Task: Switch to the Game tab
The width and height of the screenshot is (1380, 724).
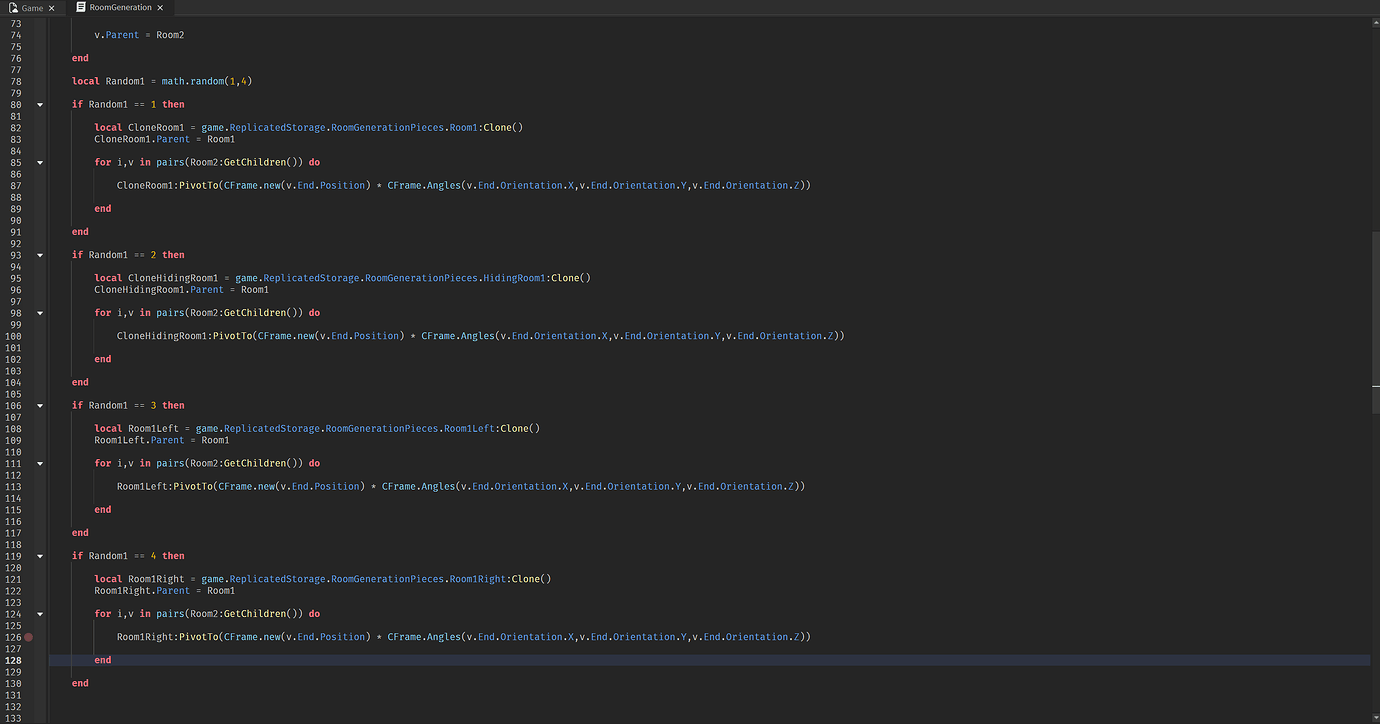Action: pos(30,7)
